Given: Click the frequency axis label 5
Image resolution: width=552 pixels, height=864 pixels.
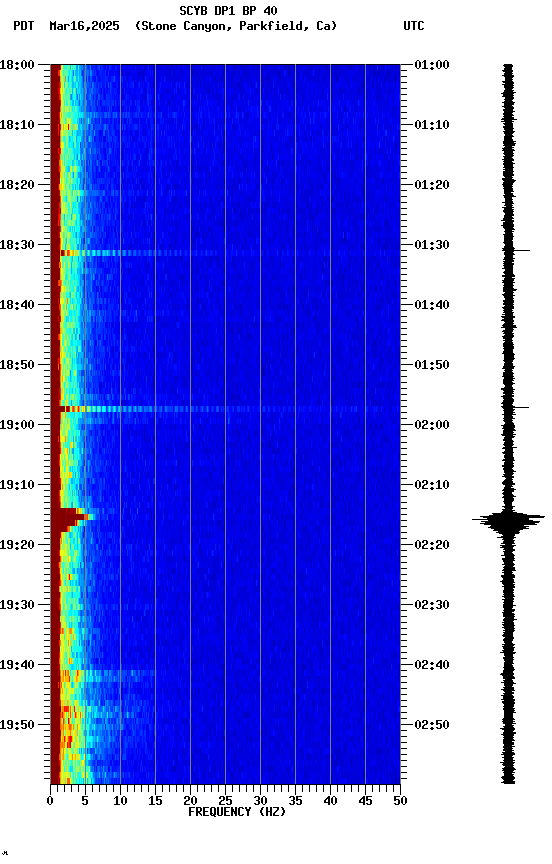Looking at the screenshot, I should click(x=85, y=801).
